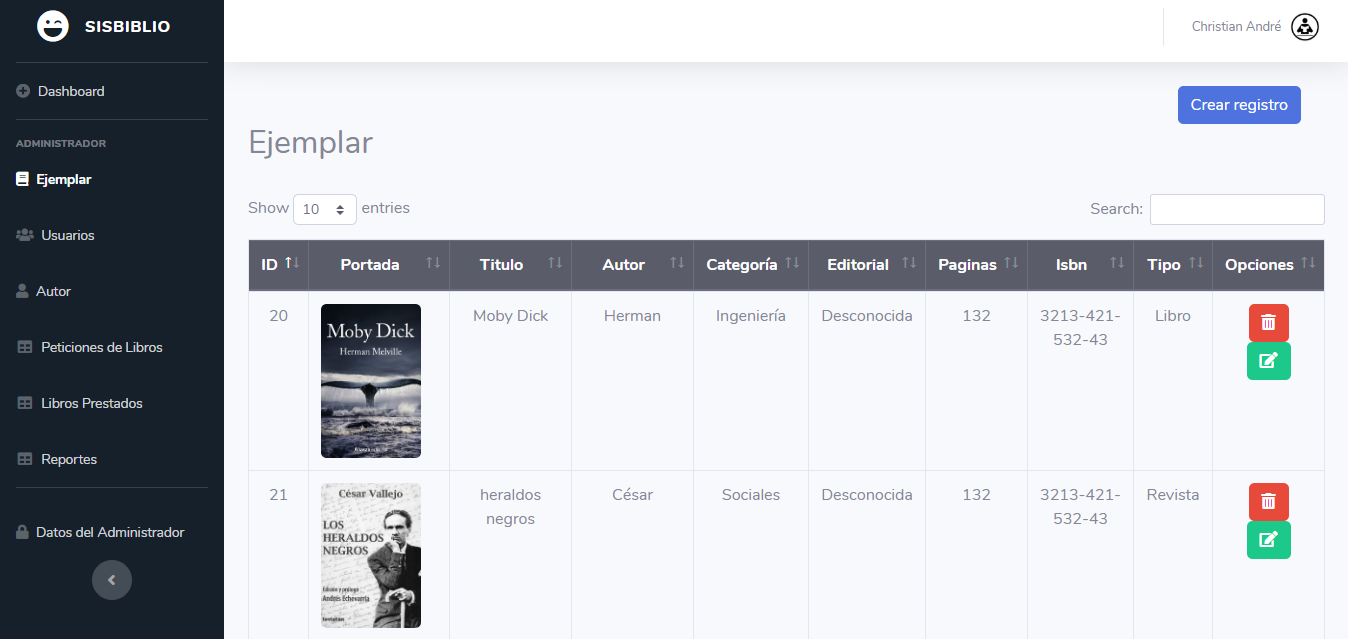Image resolution: width=1348 pixels, height=639 pixels.
Task: Edit the Moby Dick record
Action: coord(1268,361)
